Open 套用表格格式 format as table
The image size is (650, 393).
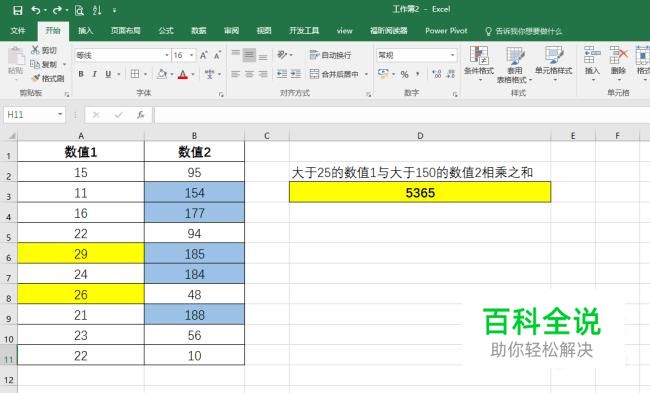pyautogui.click(x=514, y=64)
